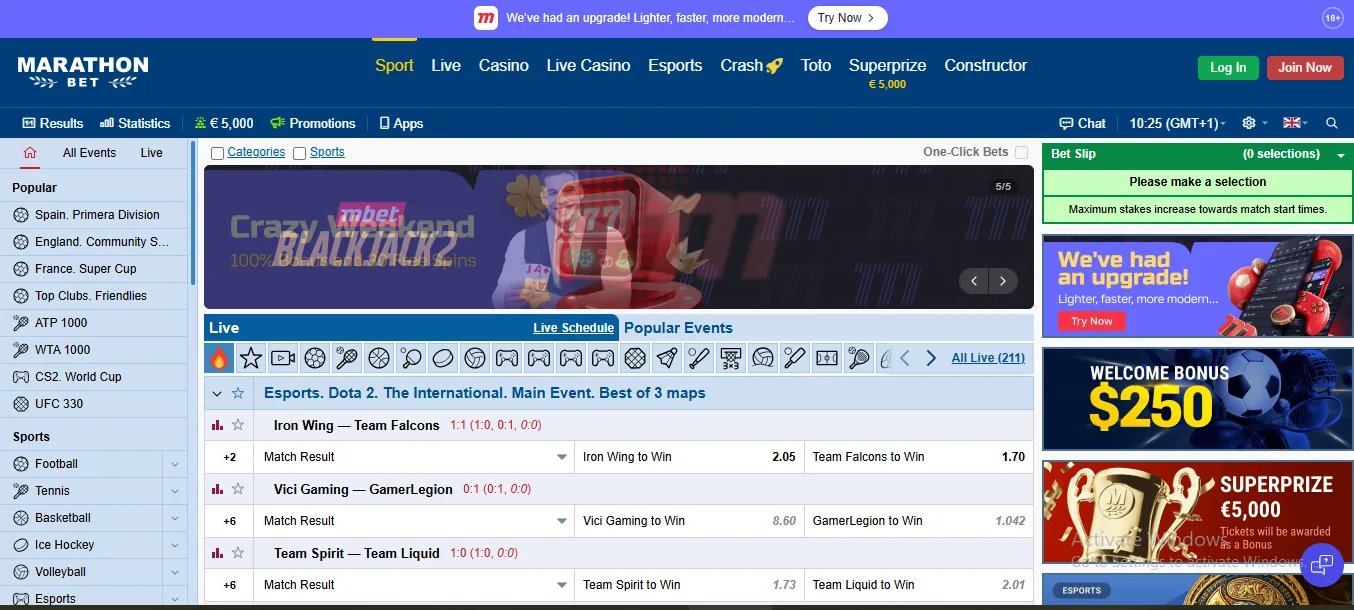Viewport: 1354px width, 610px height.
Task: Go to the home icon tab
Action: (30, 153)
